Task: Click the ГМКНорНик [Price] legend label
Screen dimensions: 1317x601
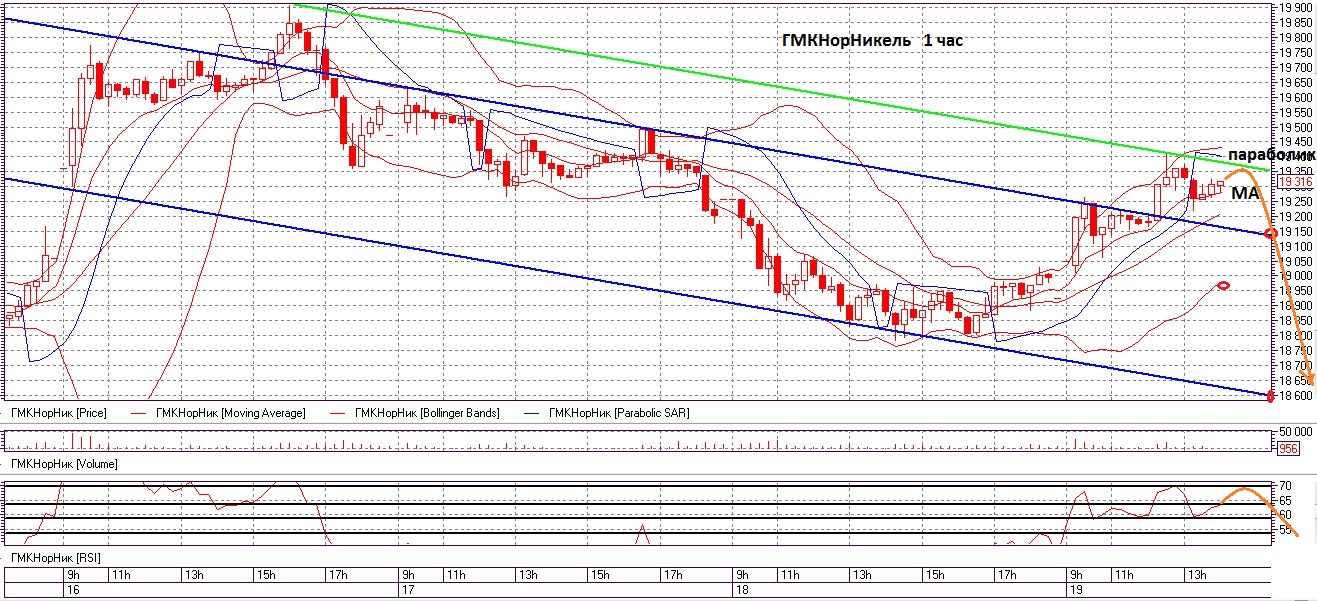Action: [58, 413]
